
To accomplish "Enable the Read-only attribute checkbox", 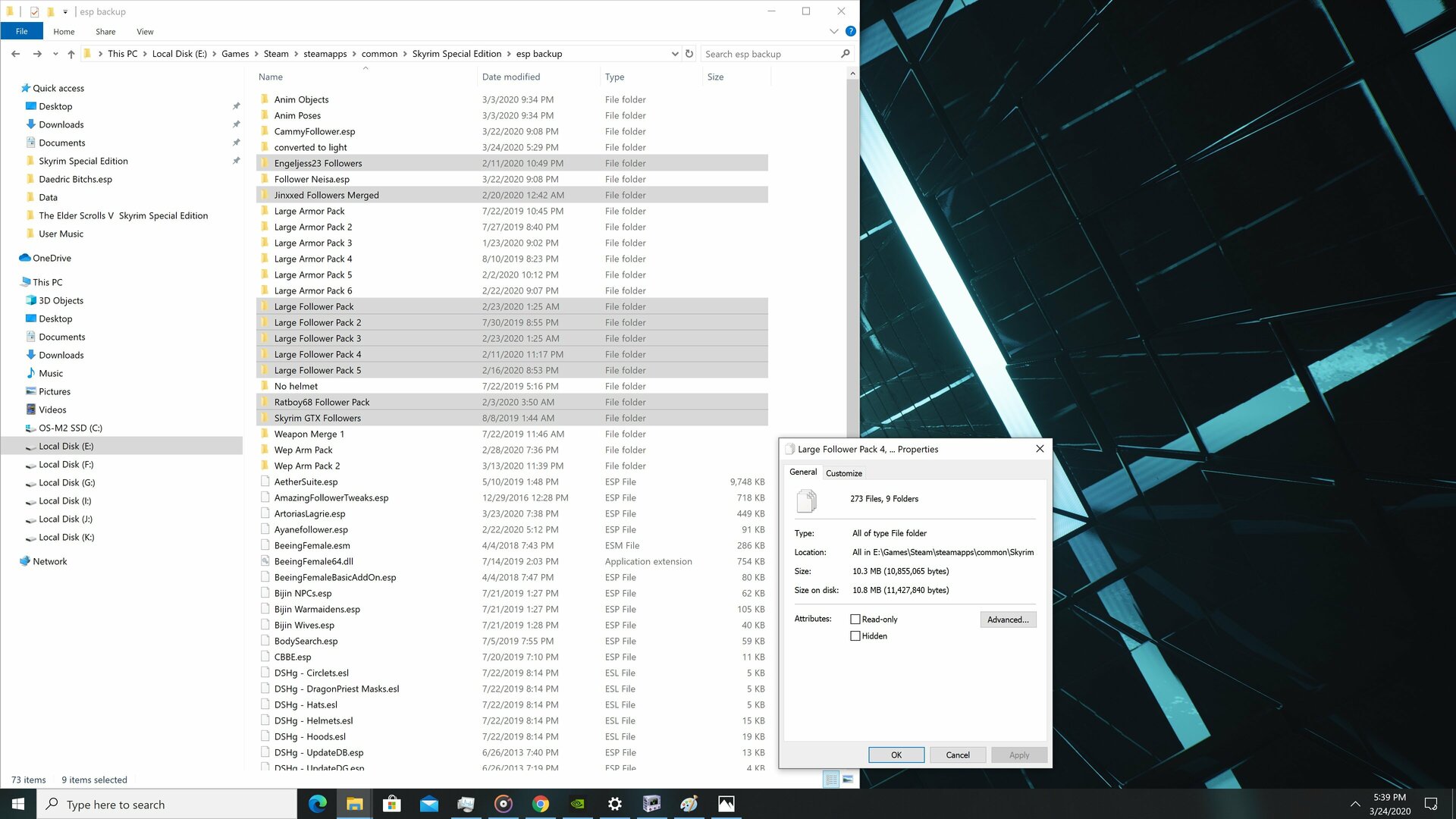I will (855, 619).
